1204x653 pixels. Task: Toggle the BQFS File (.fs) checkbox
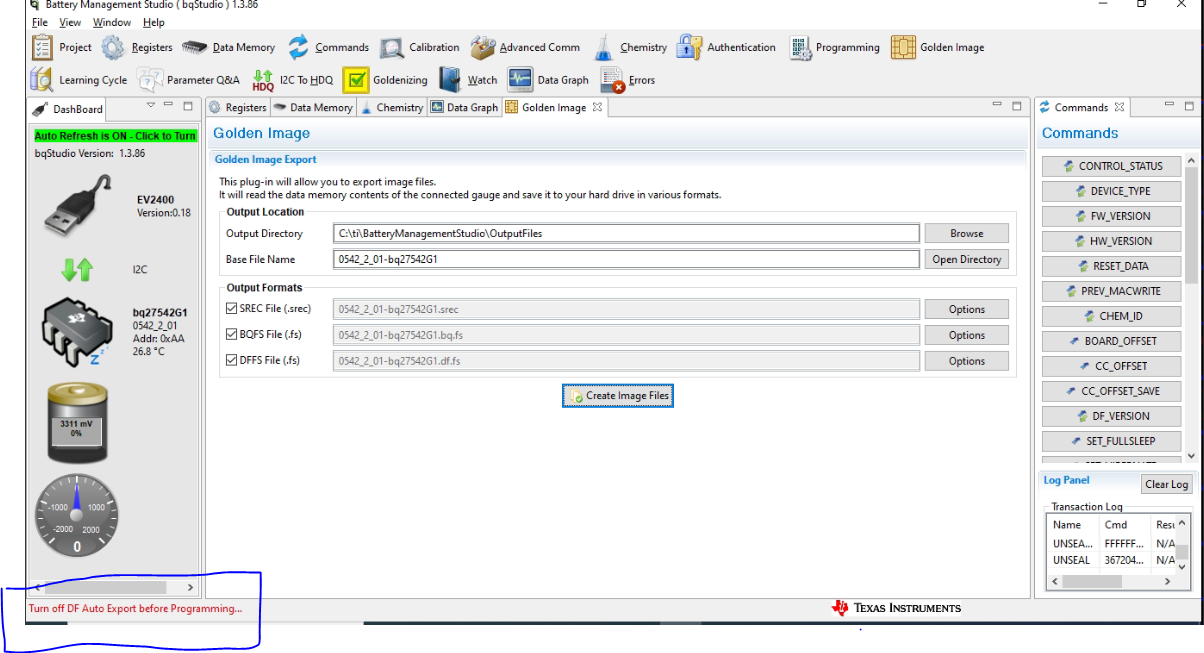tap(232, 335)
